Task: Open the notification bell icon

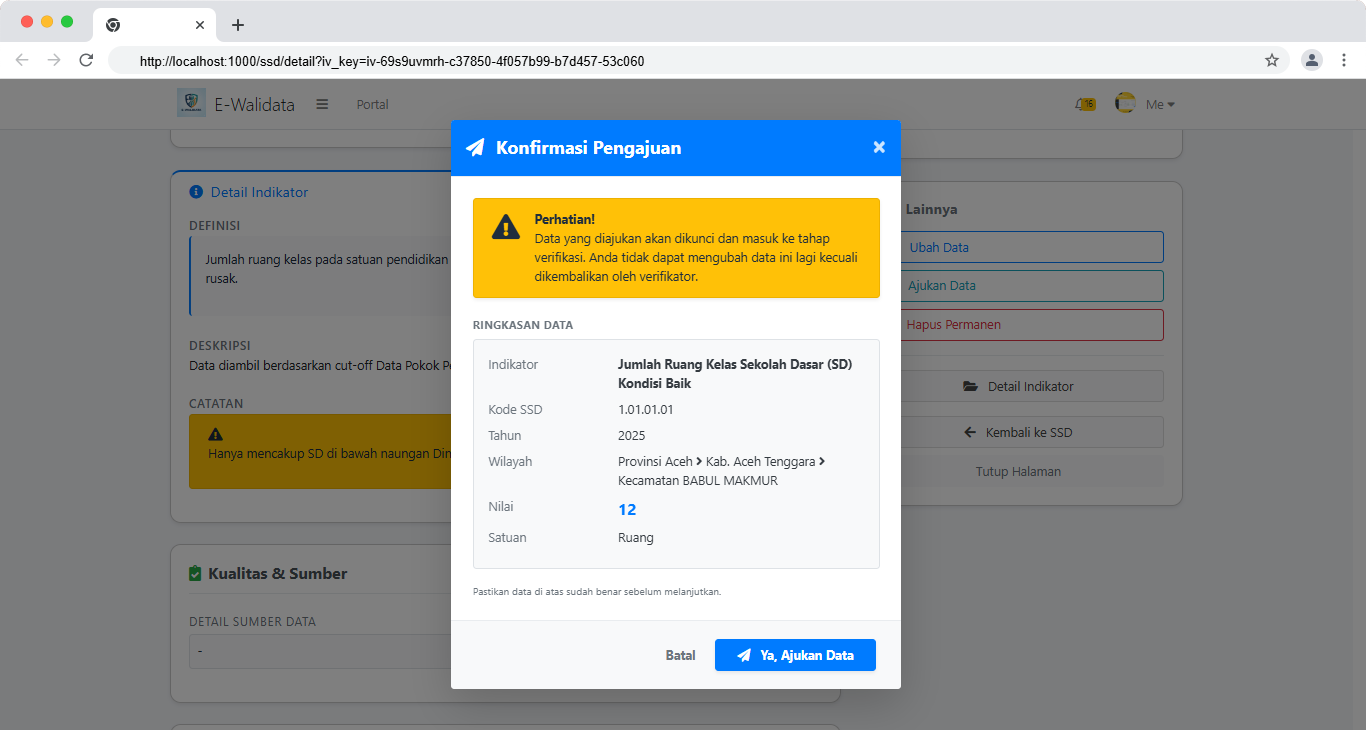Action: click(1083, 104)
